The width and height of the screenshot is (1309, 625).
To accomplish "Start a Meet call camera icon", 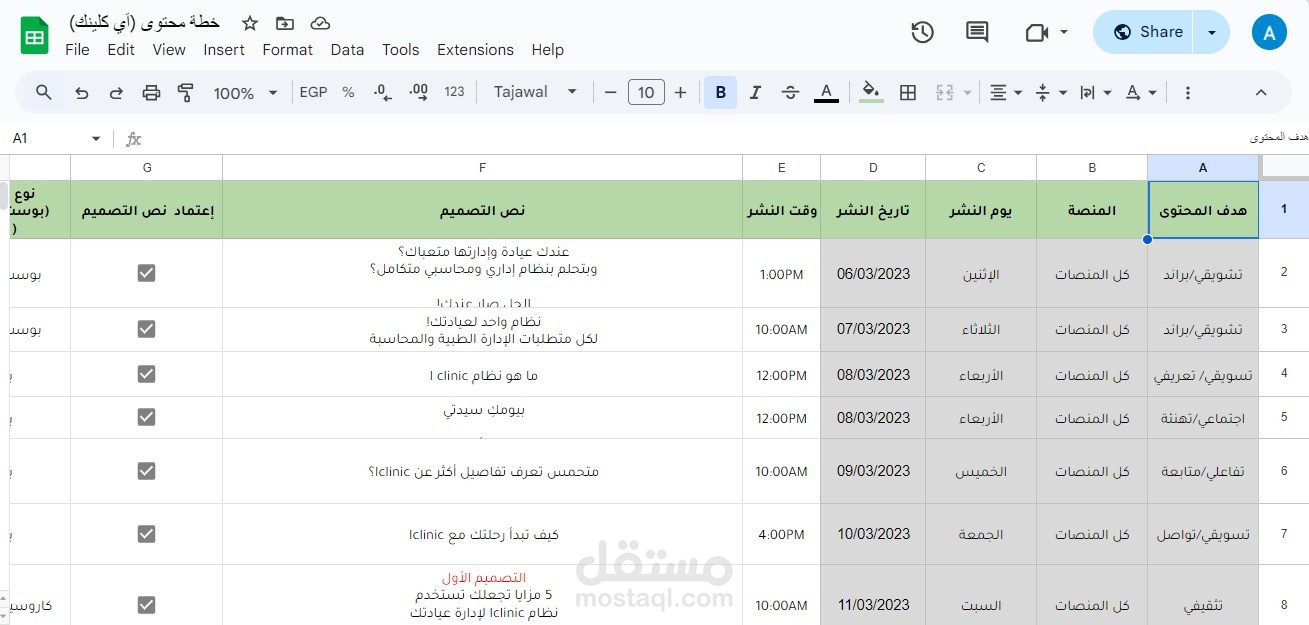I will [x=1036, y=32].
